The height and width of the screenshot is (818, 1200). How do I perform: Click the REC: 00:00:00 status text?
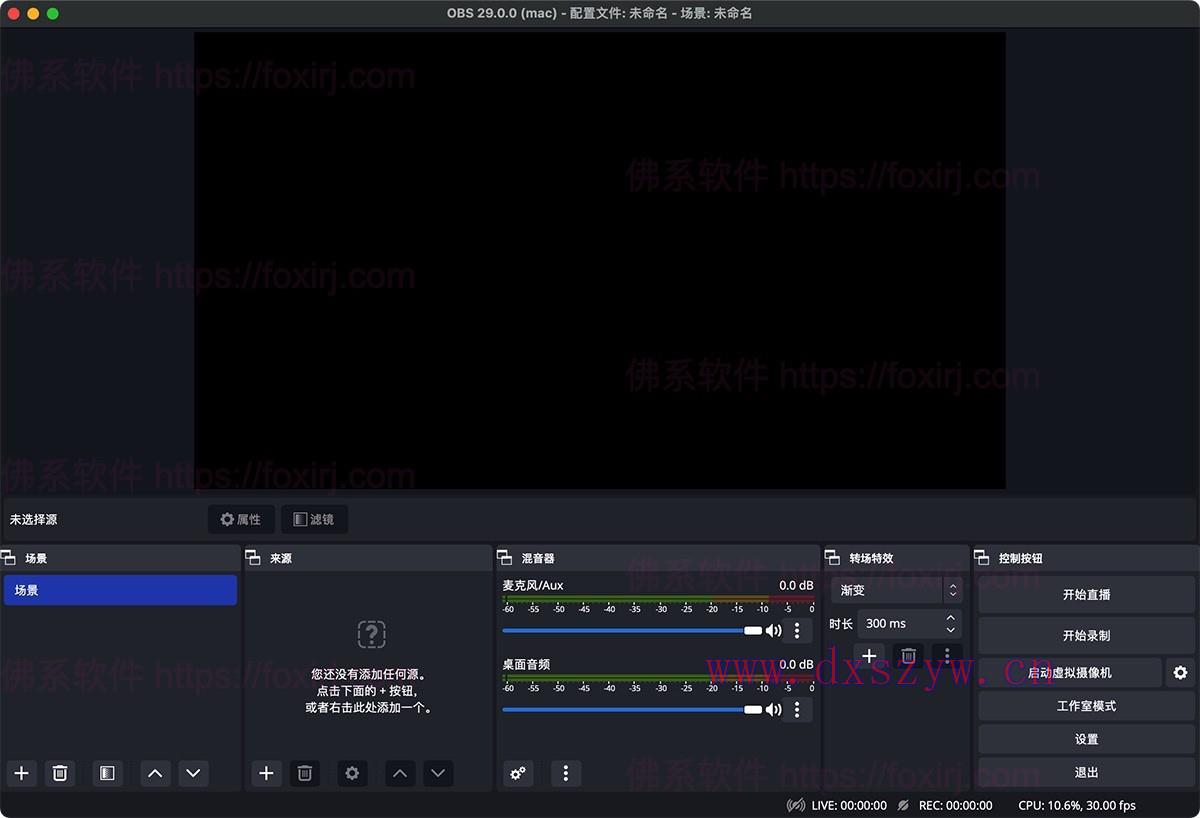[x=955, y=805]
